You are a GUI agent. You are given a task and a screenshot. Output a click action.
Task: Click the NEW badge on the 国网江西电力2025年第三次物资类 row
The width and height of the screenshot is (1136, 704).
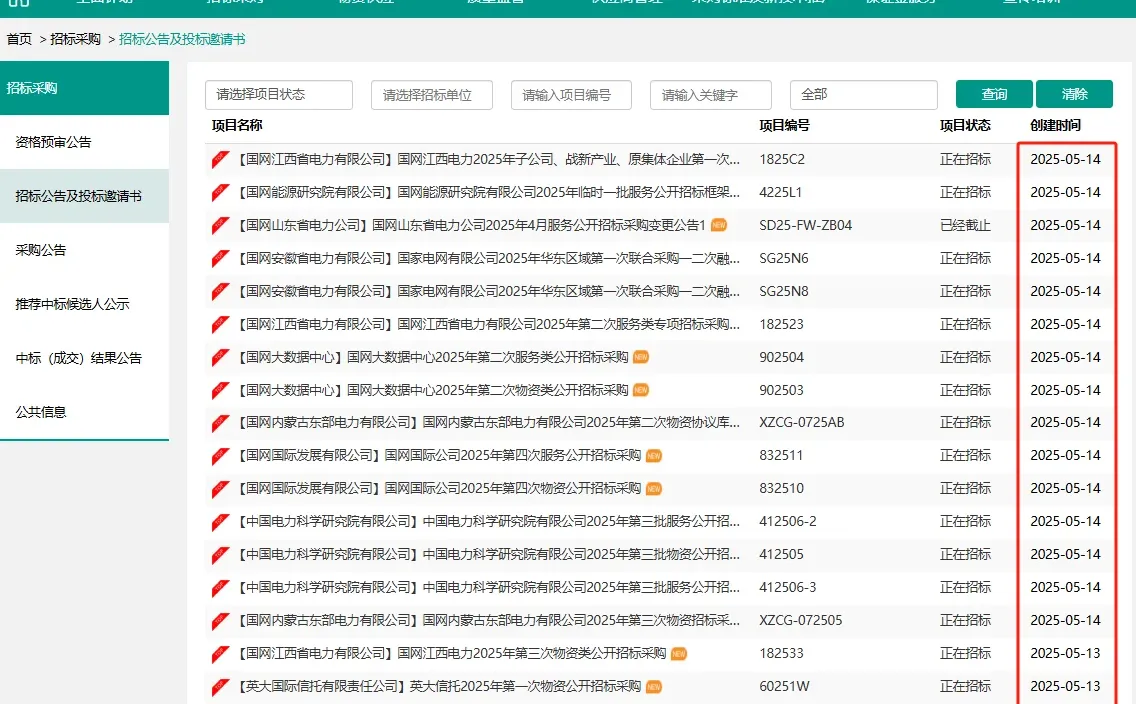679,653
